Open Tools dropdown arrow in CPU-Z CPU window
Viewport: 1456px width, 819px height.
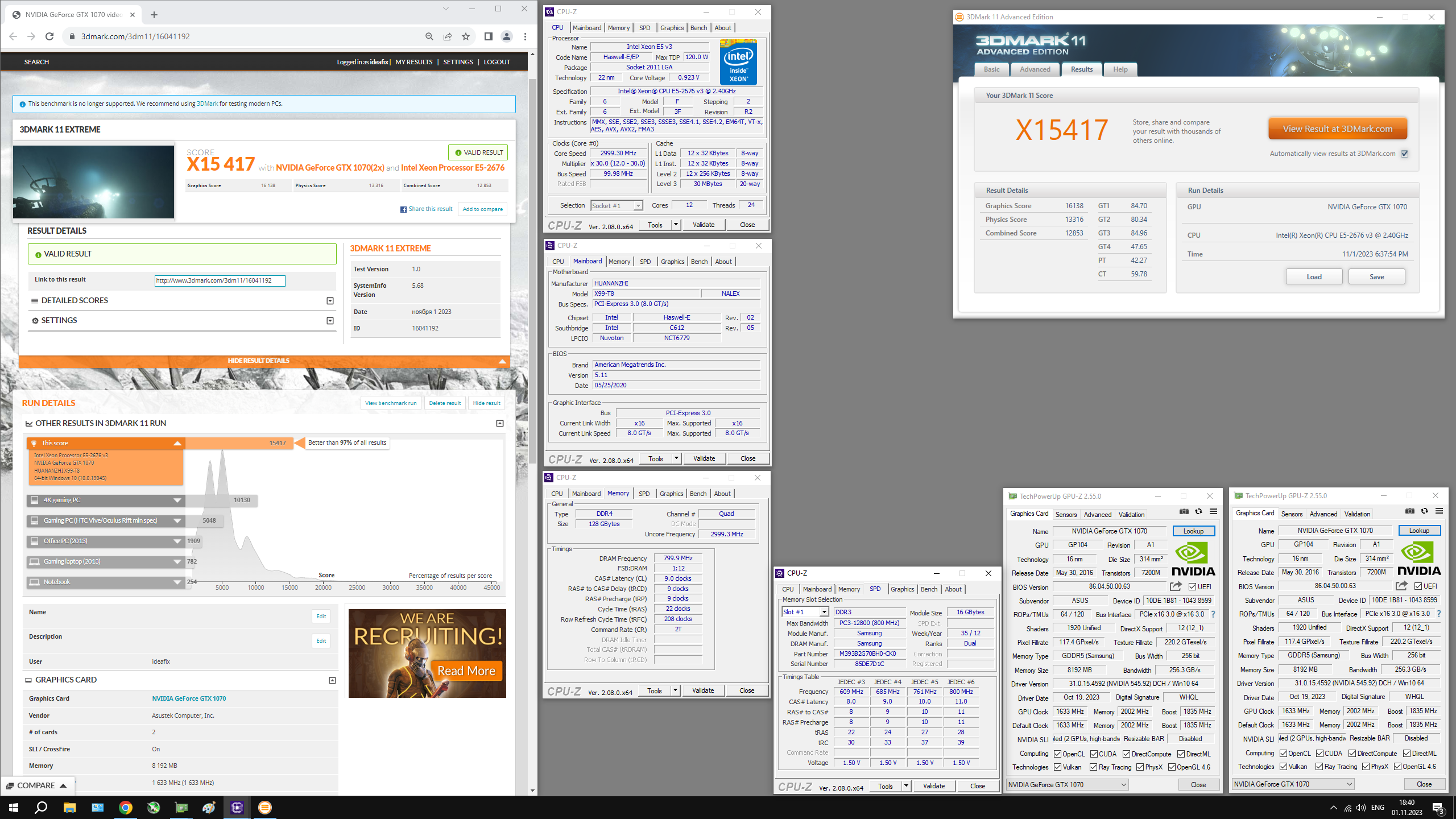[x=676, y=225]
